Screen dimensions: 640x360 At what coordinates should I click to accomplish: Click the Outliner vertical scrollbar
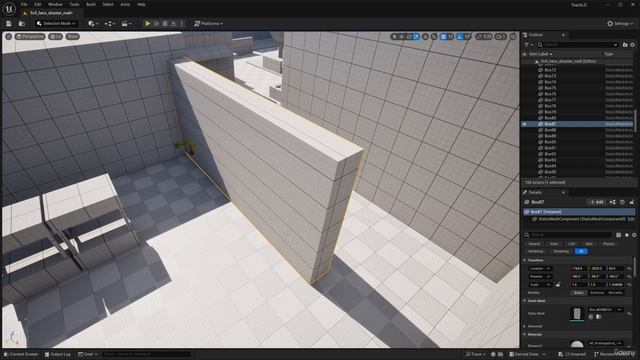click(635, 120)
